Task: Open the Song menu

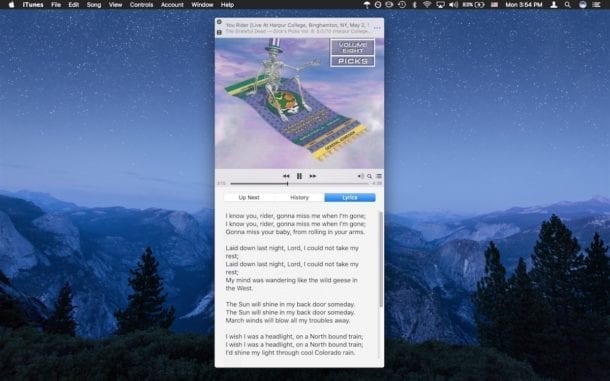Action: (94, 5)
